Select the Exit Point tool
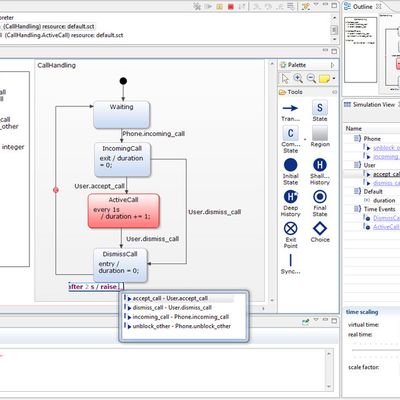 291,235
